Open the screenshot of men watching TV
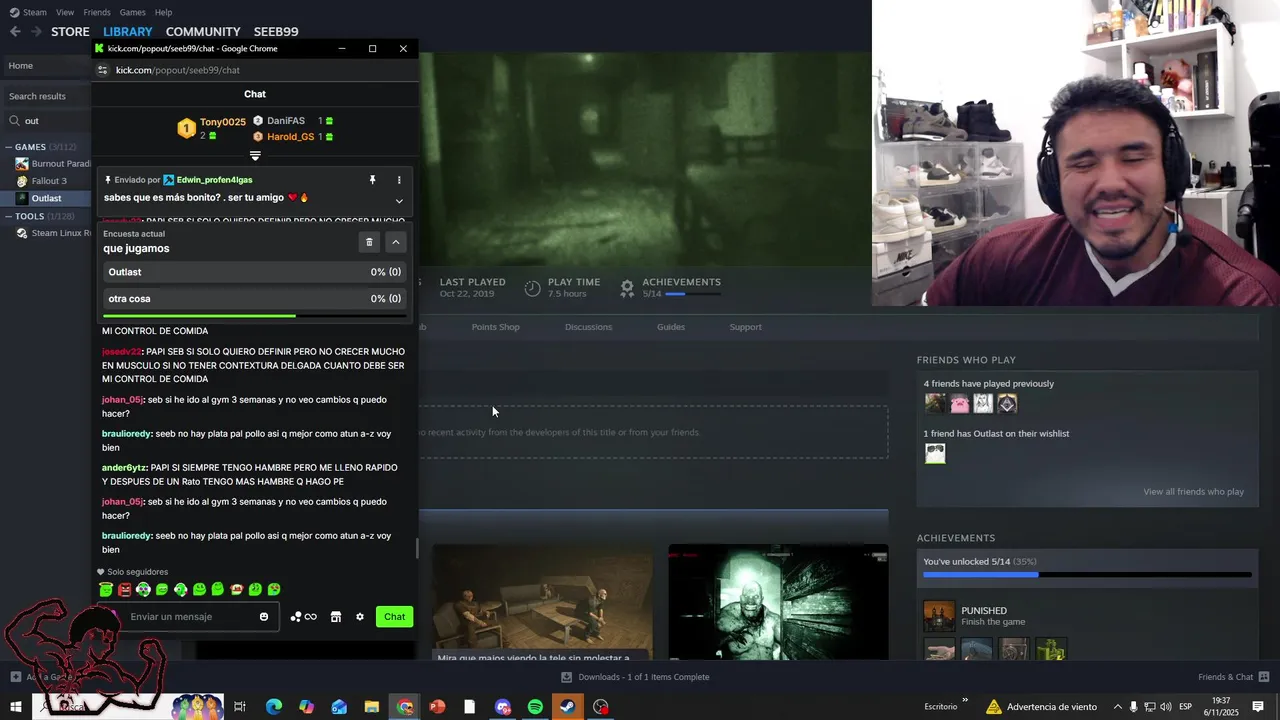The image size is (1280, 720). point(542,603)
